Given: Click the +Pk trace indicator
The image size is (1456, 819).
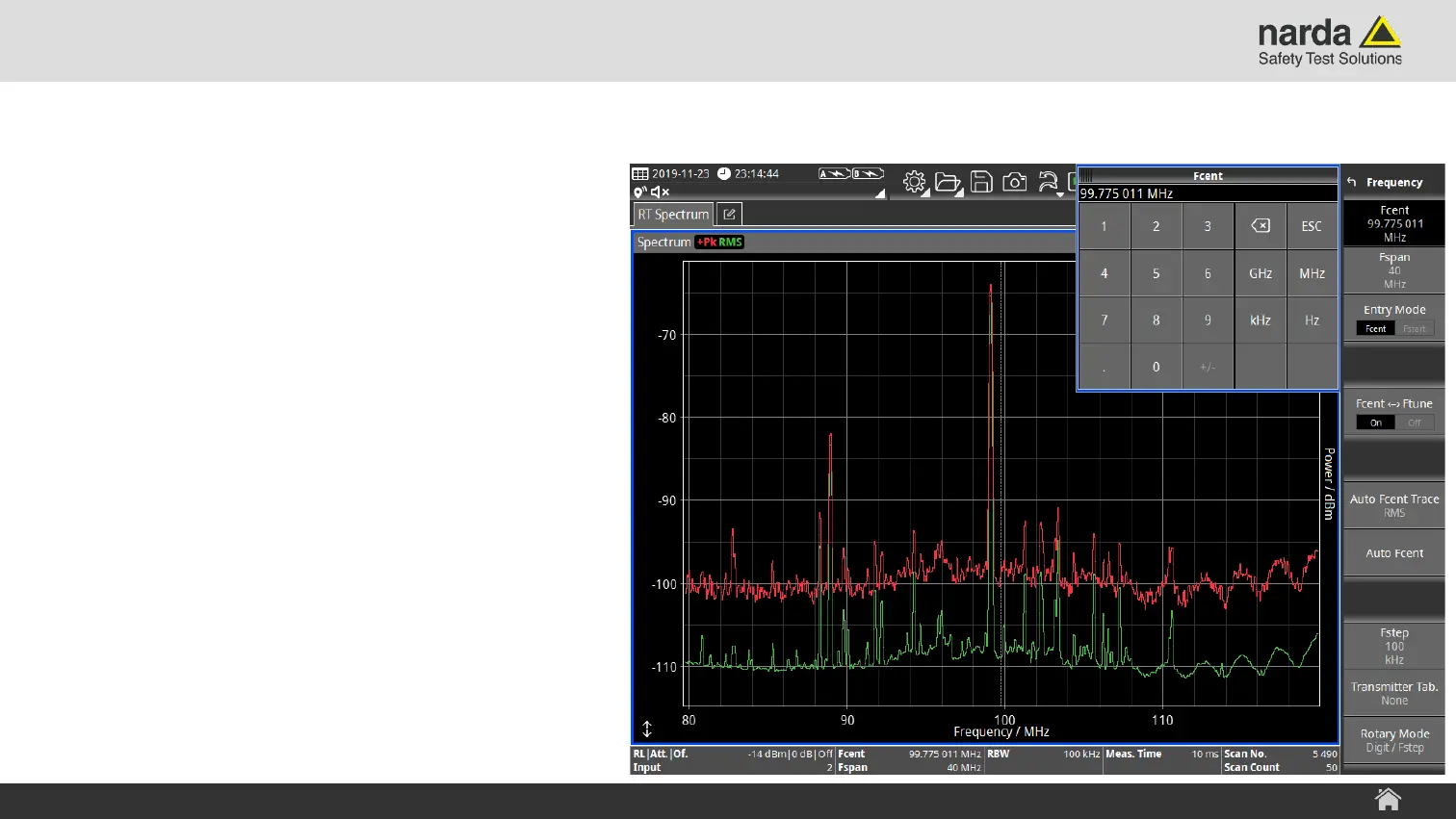Looking at the screenshot, I should click(x=707, y=243).
